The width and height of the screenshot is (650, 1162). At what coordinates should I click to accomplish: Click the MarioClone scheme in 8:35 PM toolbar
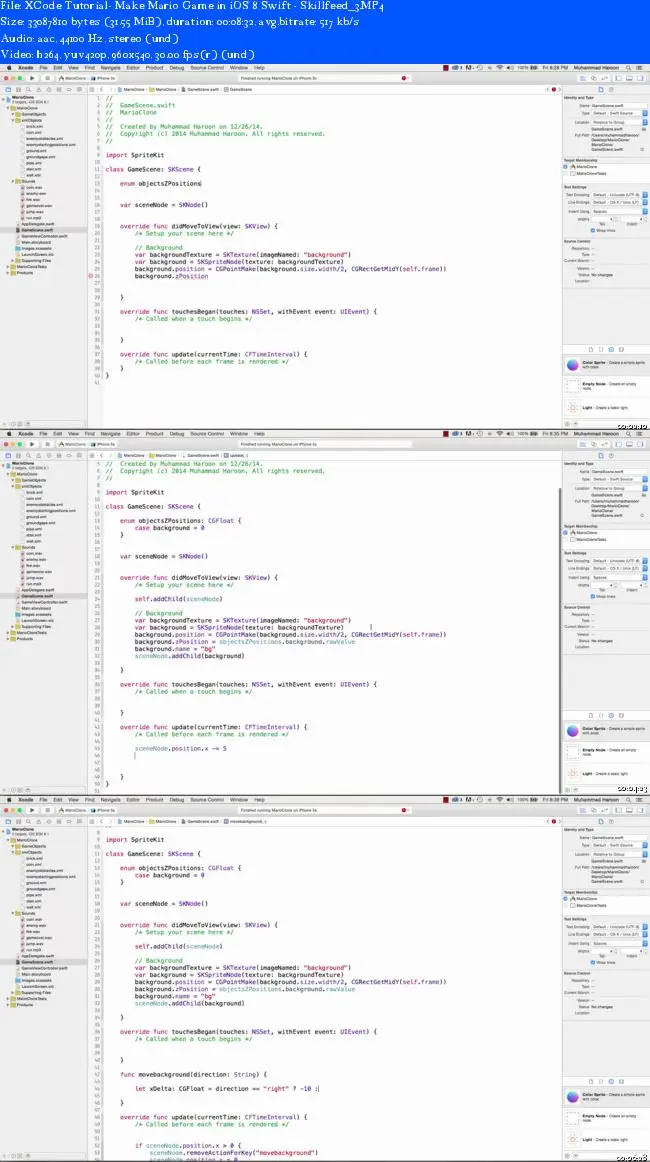(73, 444)
